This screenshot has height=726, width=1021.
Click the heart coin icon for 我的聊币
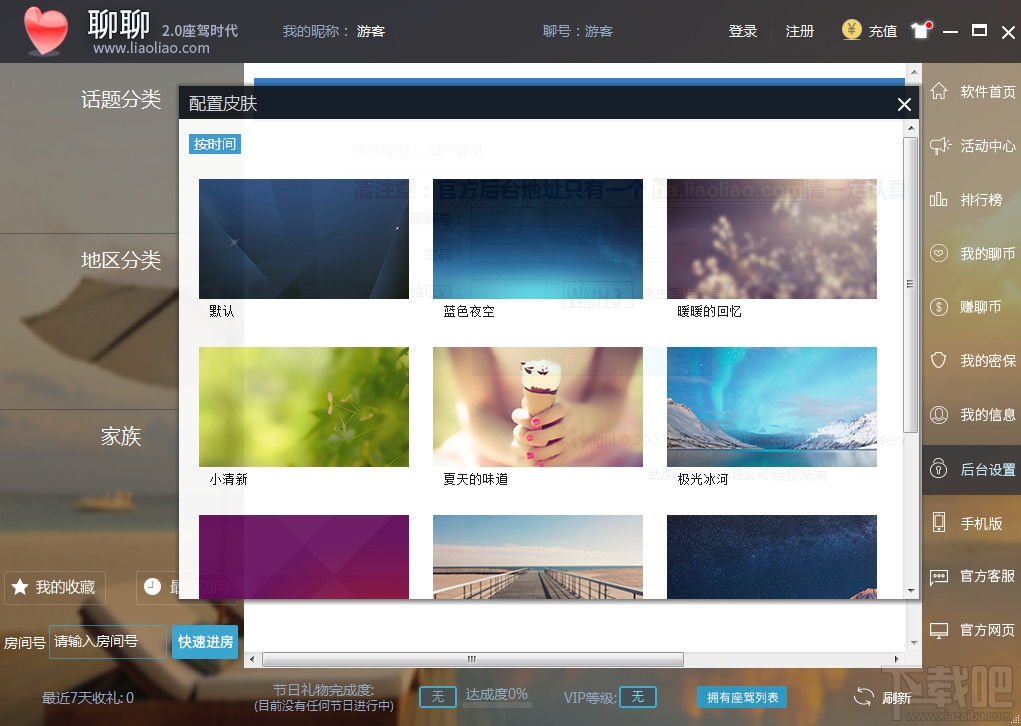[938, 253]
